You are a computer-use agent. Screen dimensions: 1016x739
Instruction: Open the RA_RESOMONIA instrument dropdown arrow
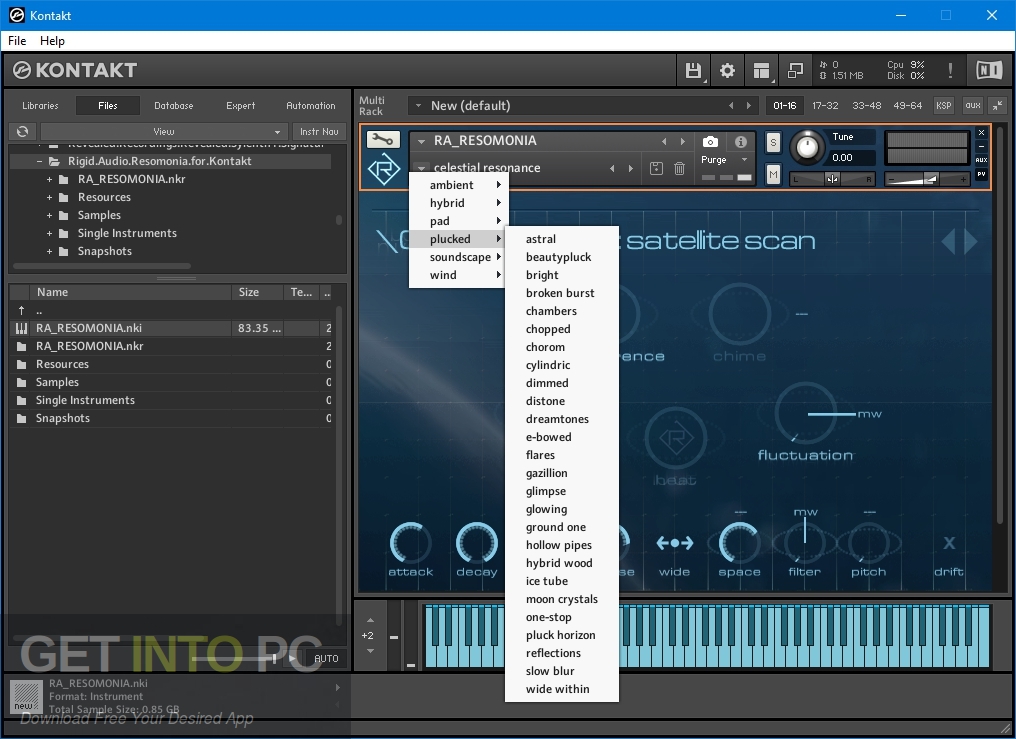coord(421,141)
